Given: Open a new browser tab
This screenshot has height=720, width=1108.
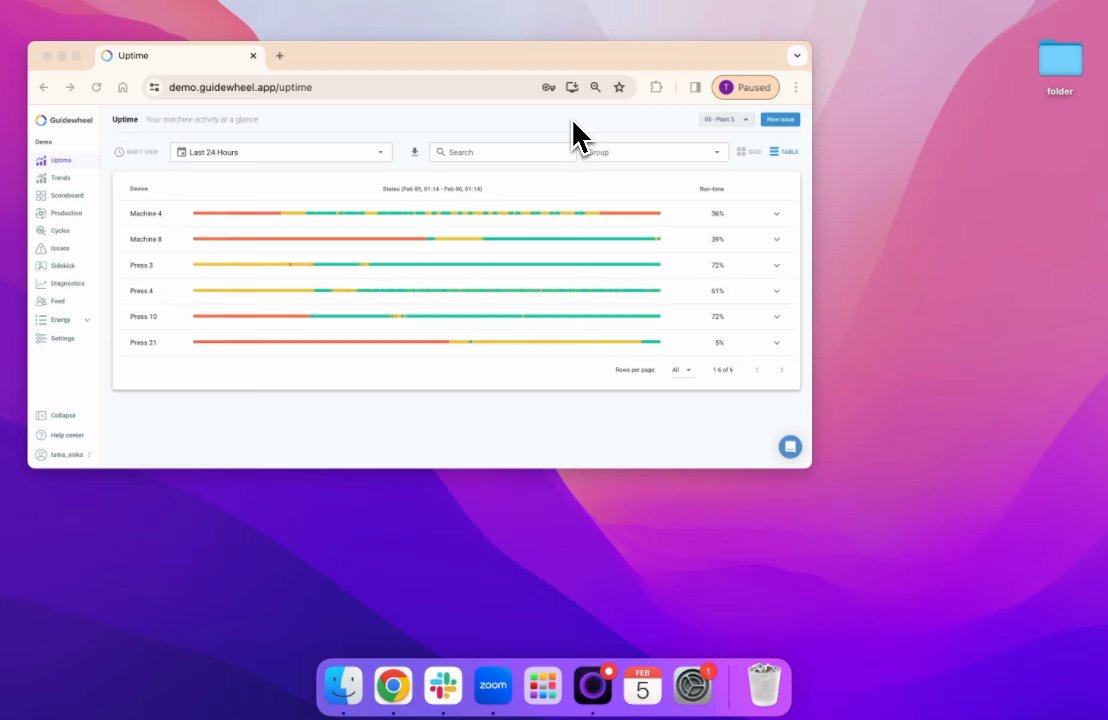Looking at the screenshot, I should pyautogui.click(x=280, y=56).
